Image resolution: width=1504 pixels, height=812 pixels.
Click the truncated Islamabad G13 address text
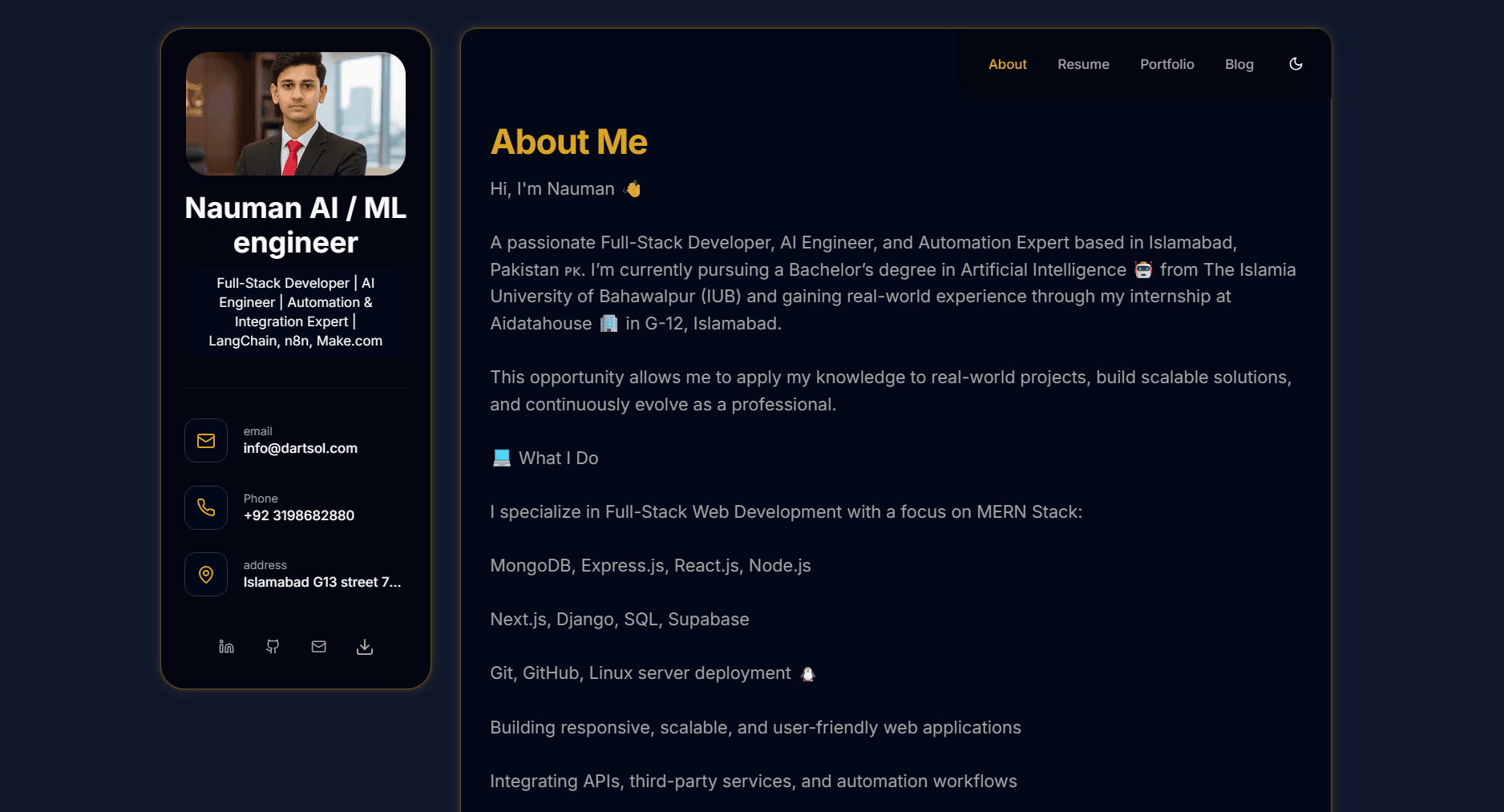point(322,582)
